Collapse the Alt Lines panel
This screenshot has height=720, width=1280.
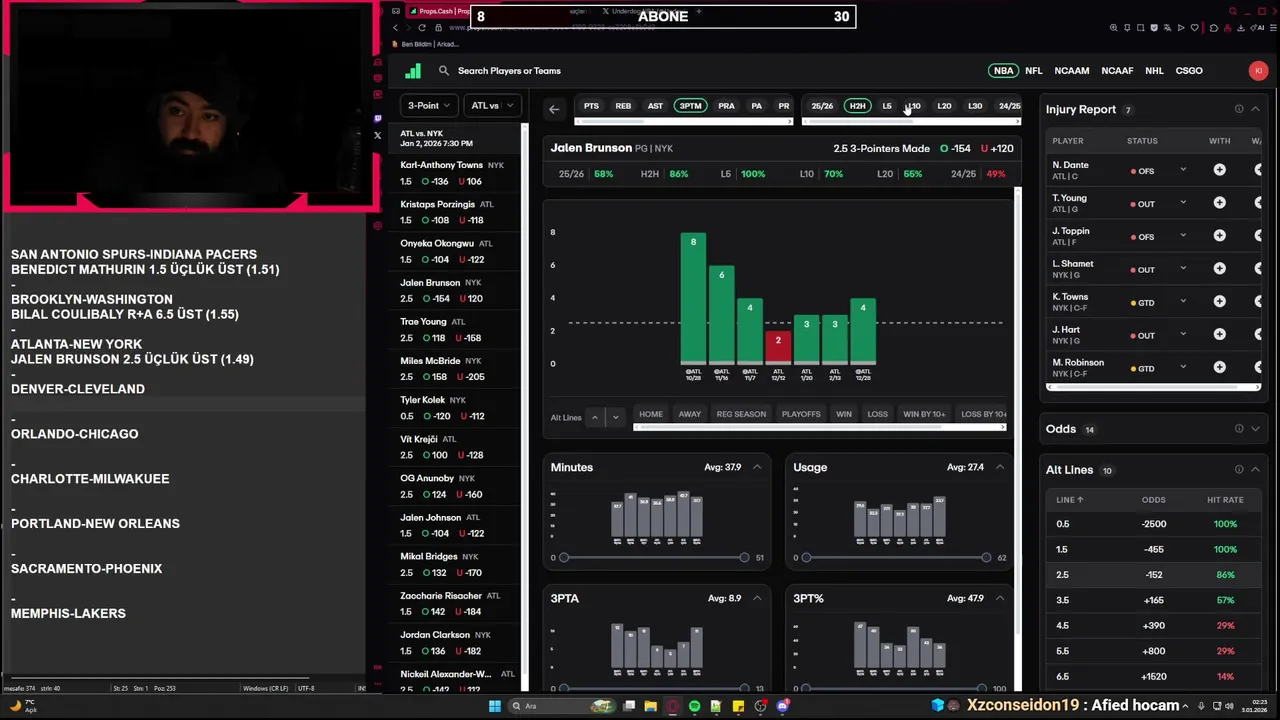[1255, 470]
